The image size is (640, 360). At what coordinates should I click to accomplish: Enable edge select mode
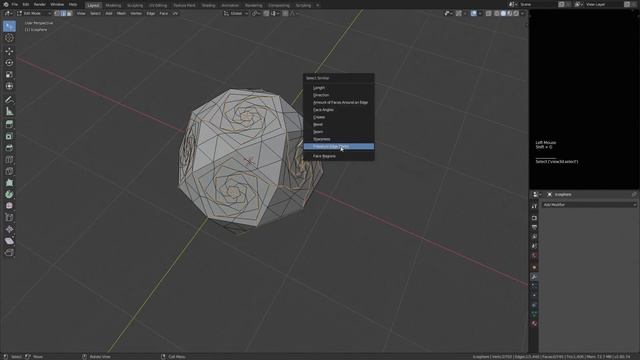pos(63,13)
